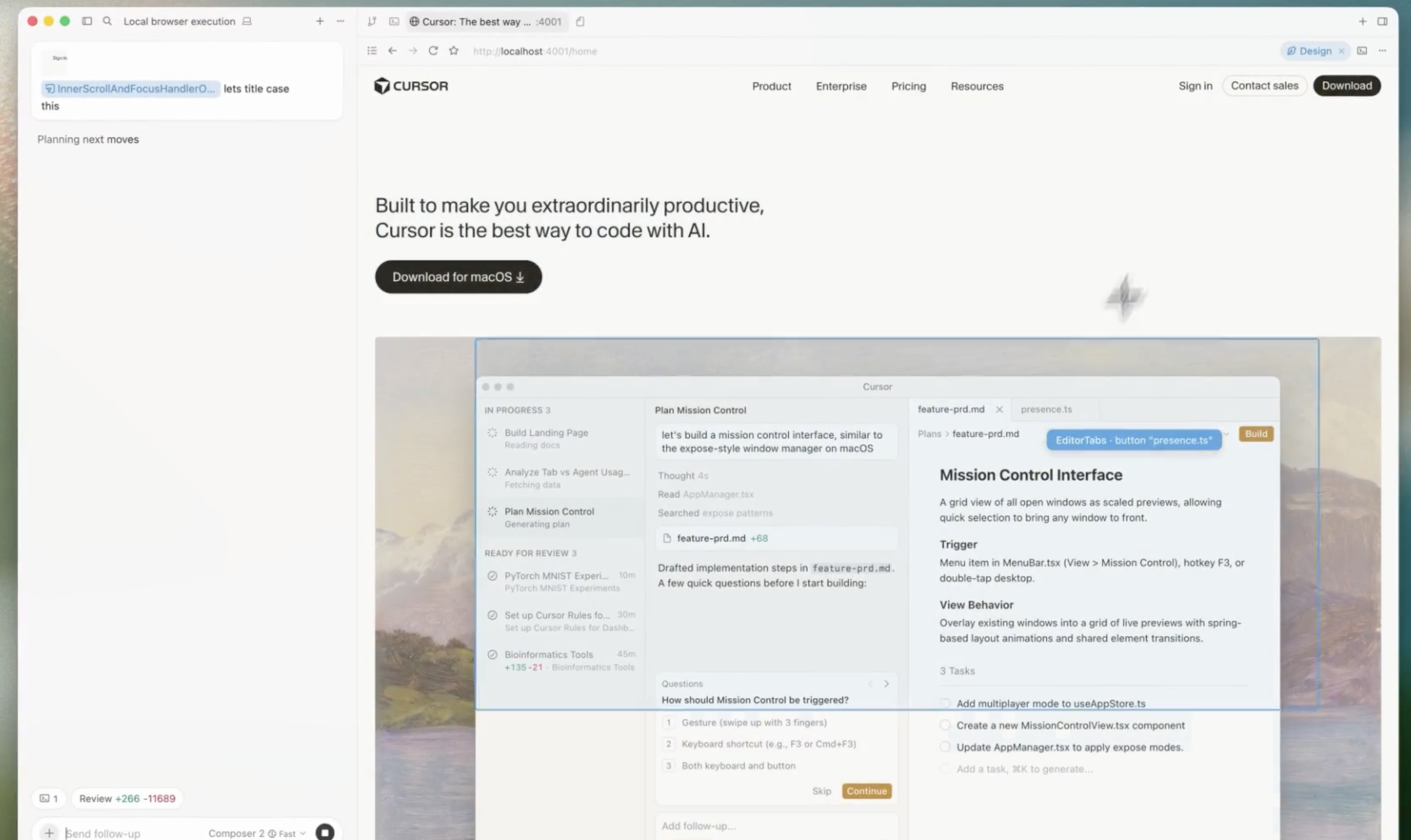Tick the Add multiplayer mode task circle
Viewport: 1411px width, 840px height.
point(945,704)
